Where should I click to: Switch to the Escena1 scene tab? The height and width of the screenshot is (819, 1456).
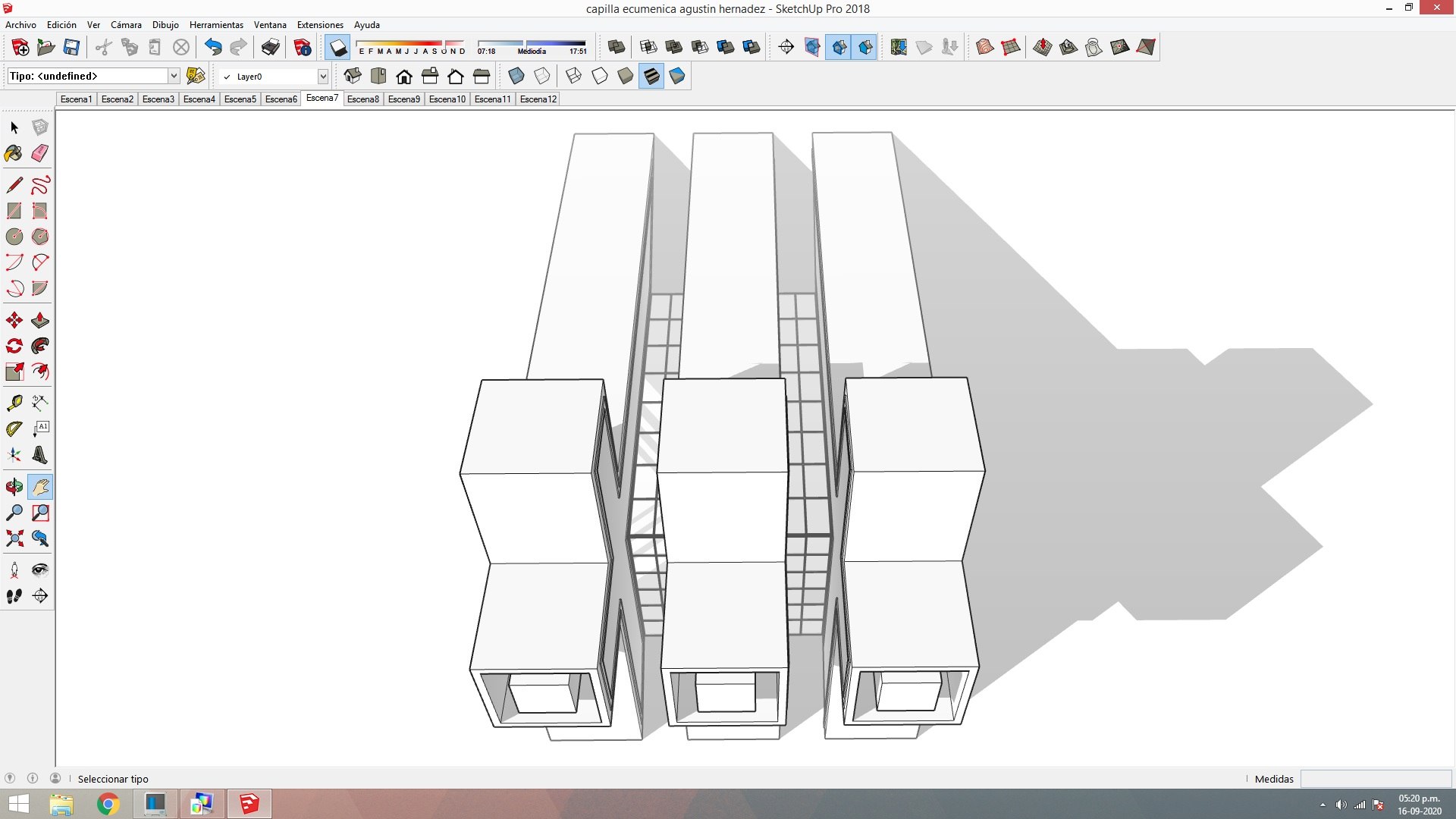click(77, 99)
